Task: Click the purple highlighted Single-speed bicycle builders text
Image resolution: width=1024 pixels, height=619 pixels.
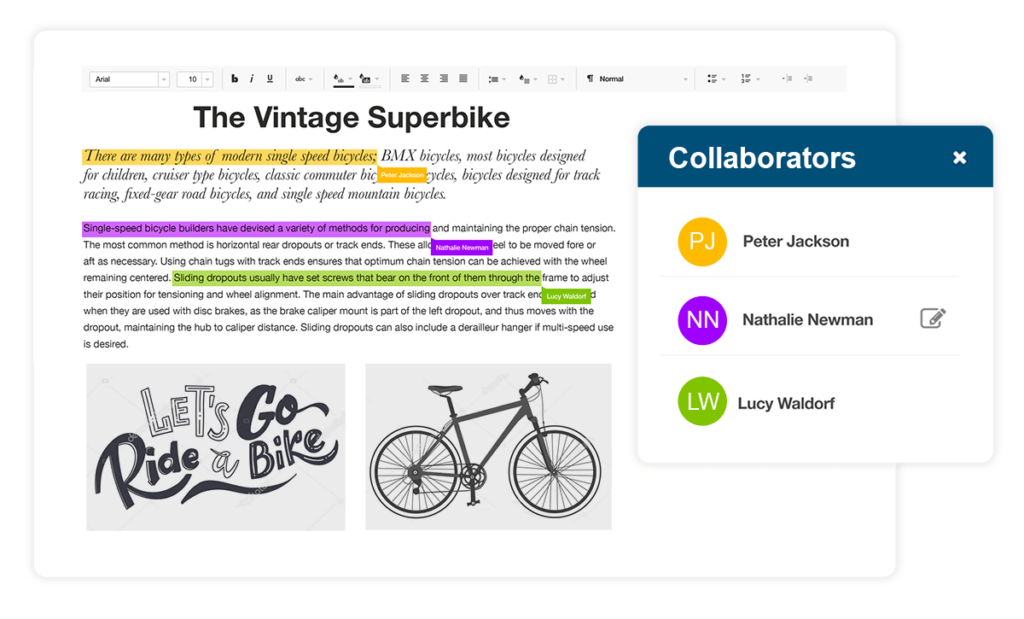Action: (256, 229)
